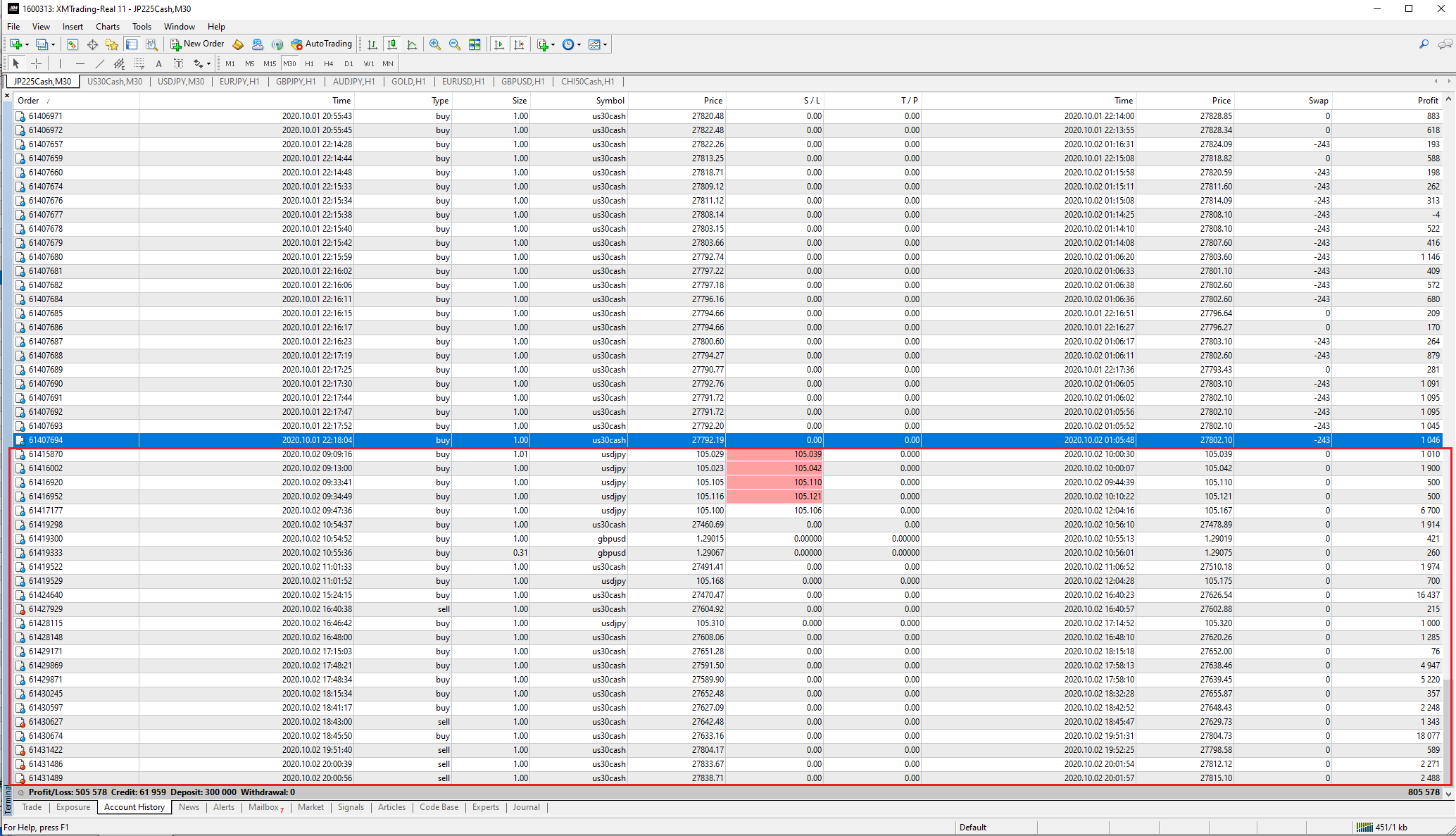This screenshot has width=1456, height=836.
Task: Select the Text Label tool
Action: click(179, 63)
